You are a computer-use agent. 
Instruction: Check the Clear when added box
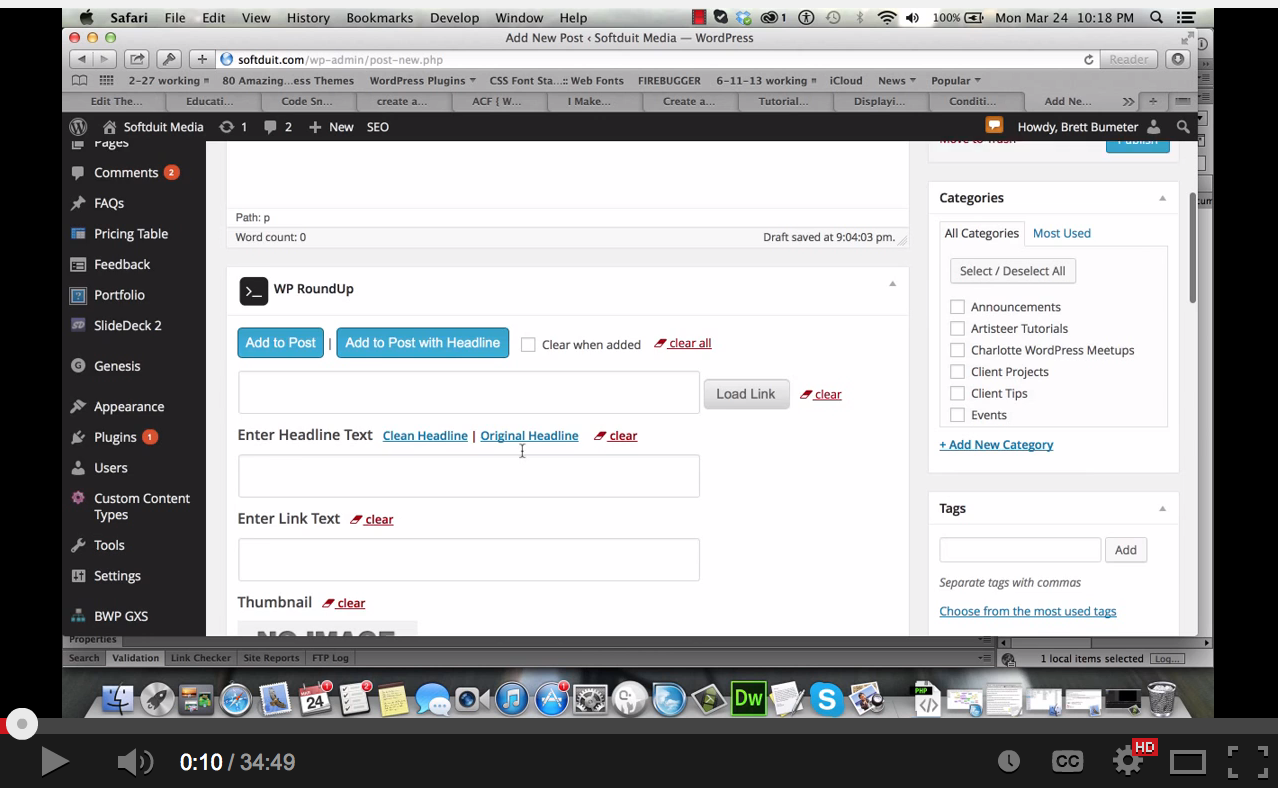[x=528, y=344]
